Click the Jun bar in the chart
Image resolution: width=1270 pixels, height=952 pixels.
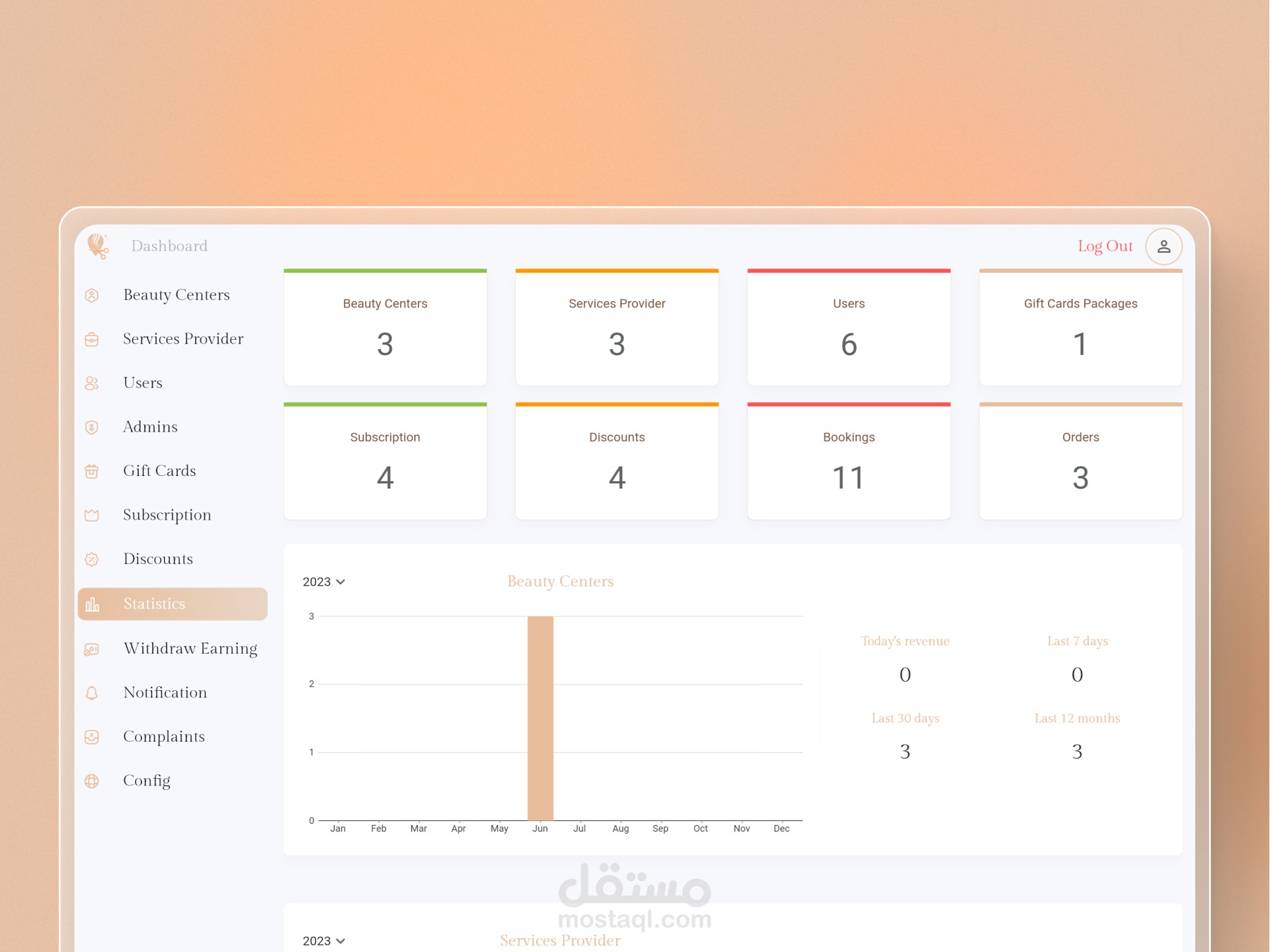(x=540, y=717)
